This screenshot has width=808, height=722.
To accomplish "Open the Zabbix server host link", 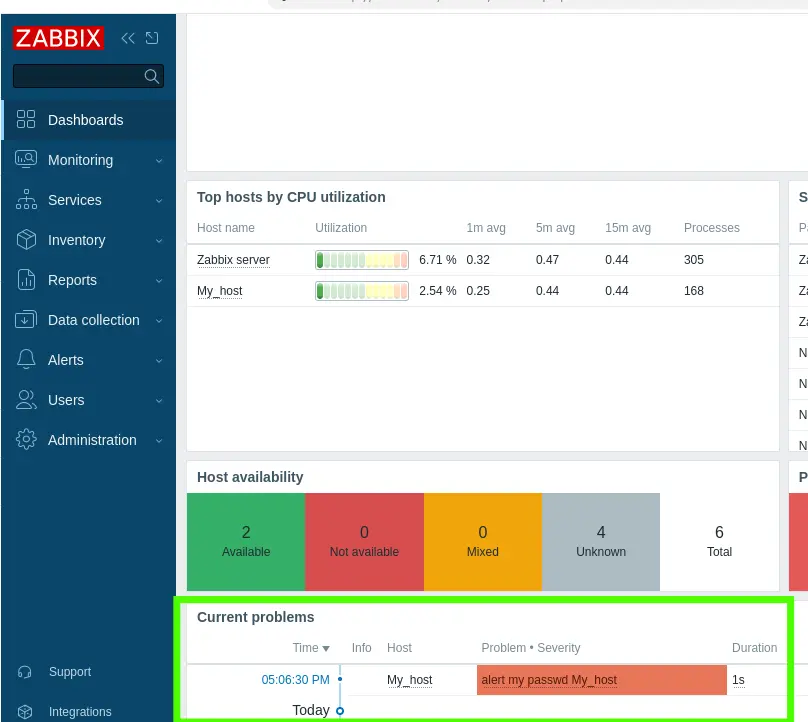I will coord(233,260).
